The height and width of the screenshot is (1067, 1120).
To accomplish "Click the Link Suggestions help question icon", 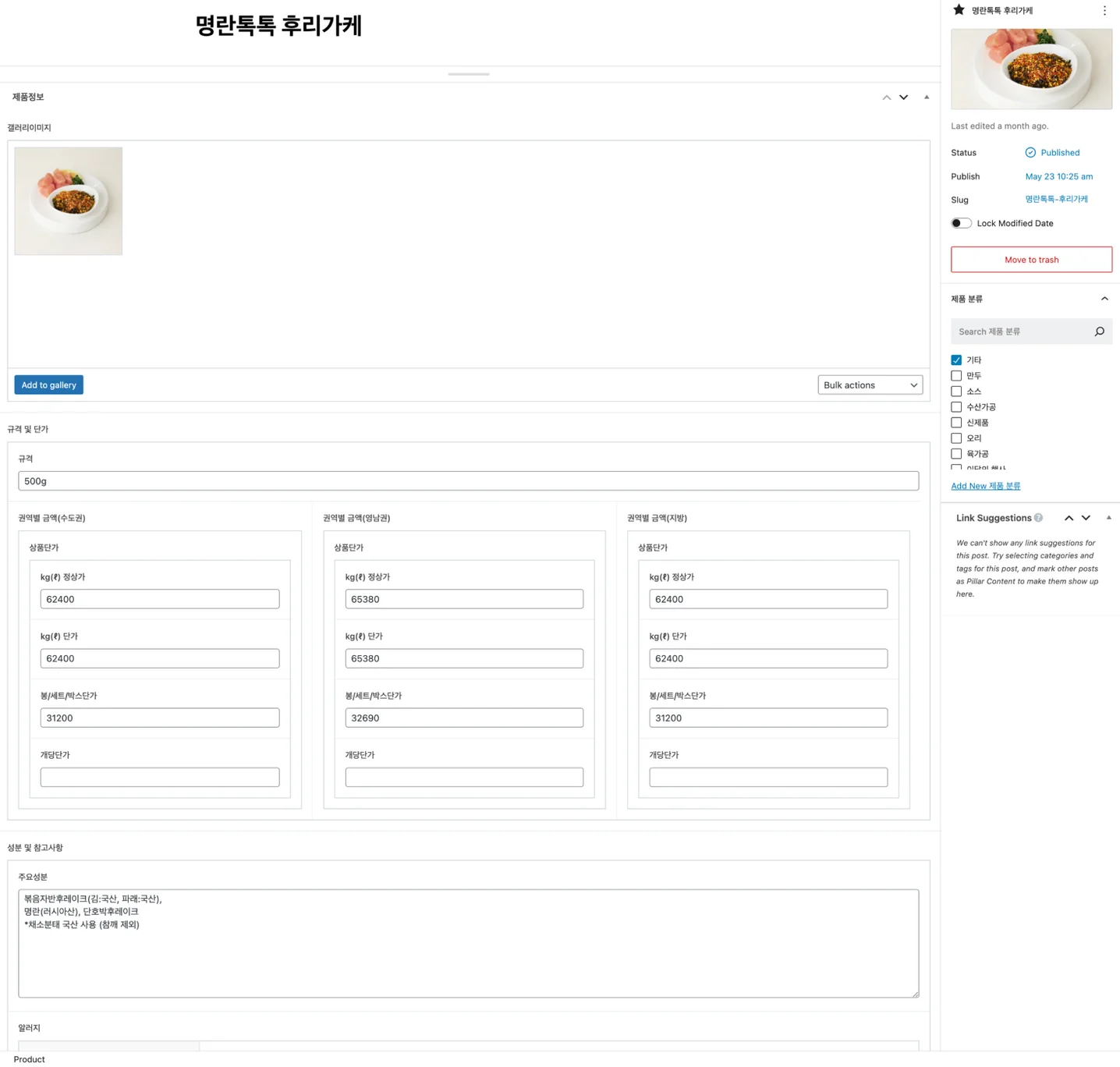I will click(1038, 518).
